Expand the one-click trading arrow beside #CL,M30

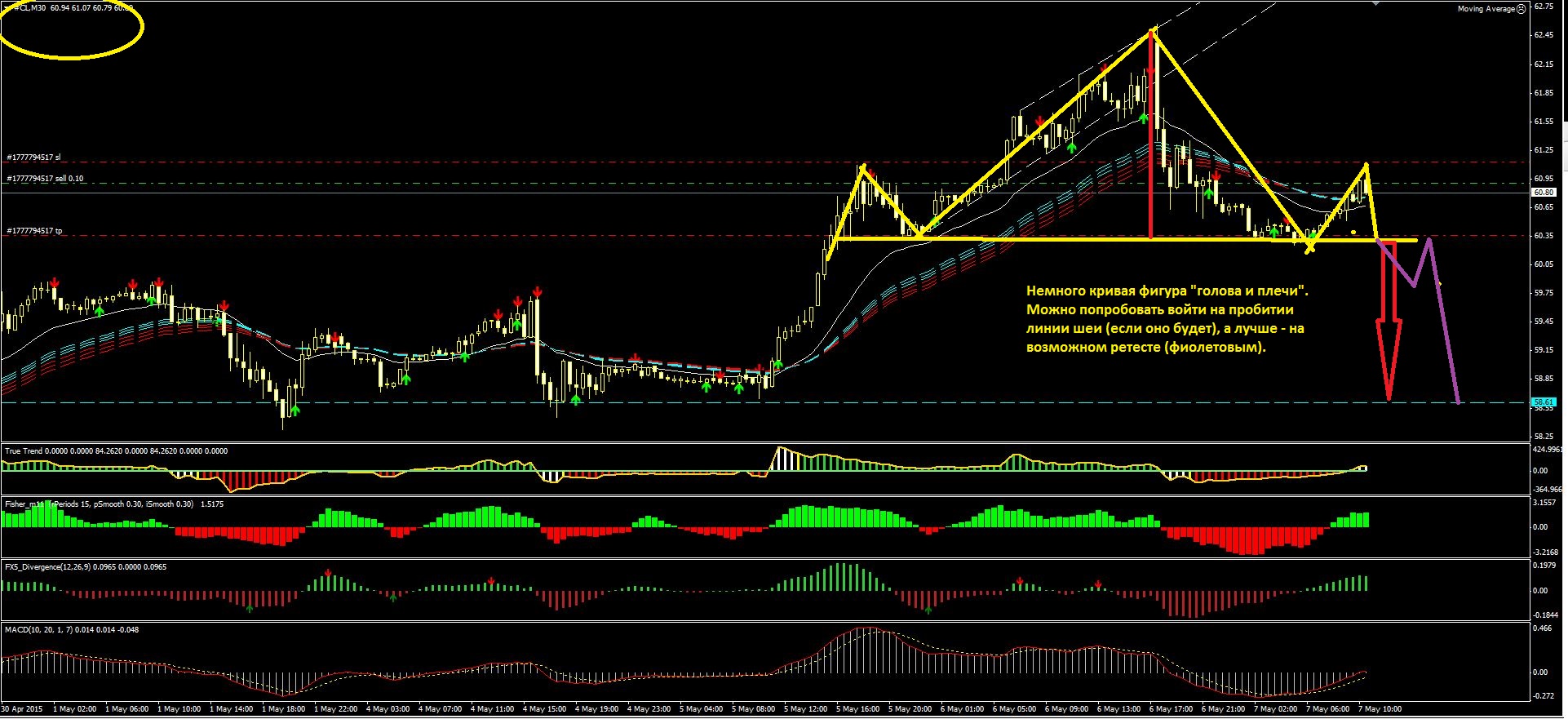click(8, 7)
